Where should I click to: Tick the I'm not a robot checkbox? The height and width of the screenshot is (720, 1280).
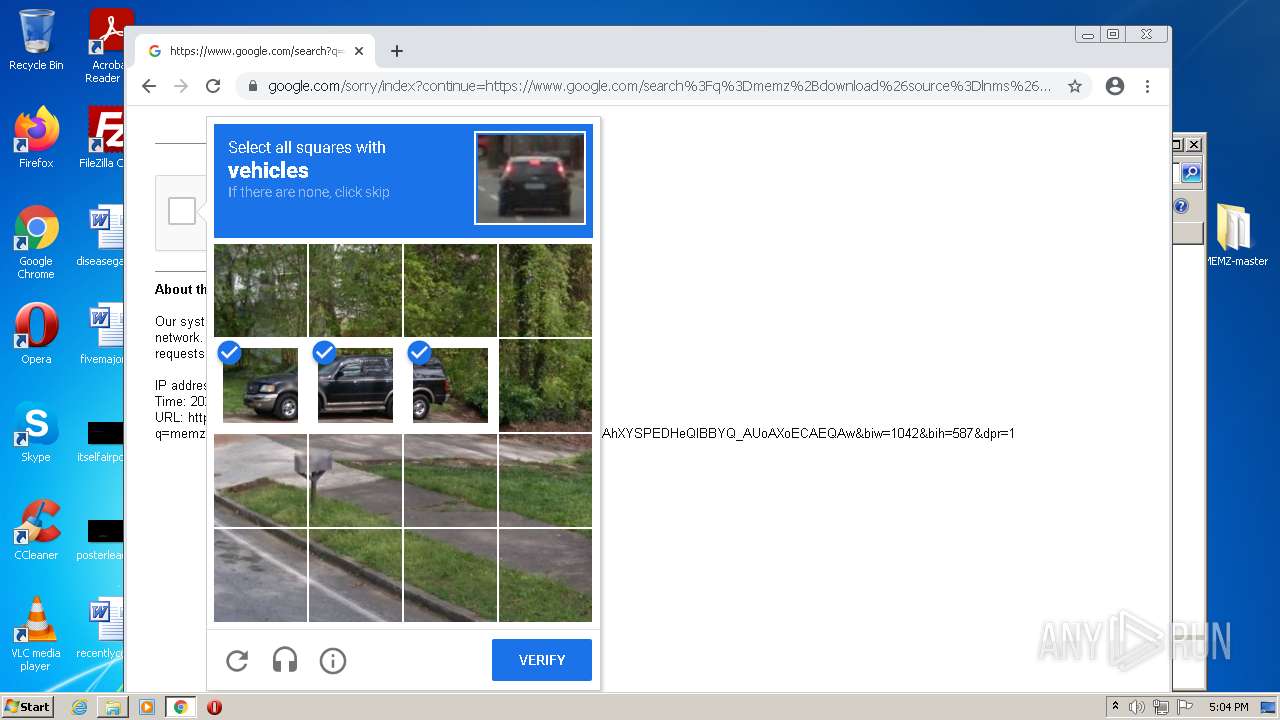[x=182, y=211]
